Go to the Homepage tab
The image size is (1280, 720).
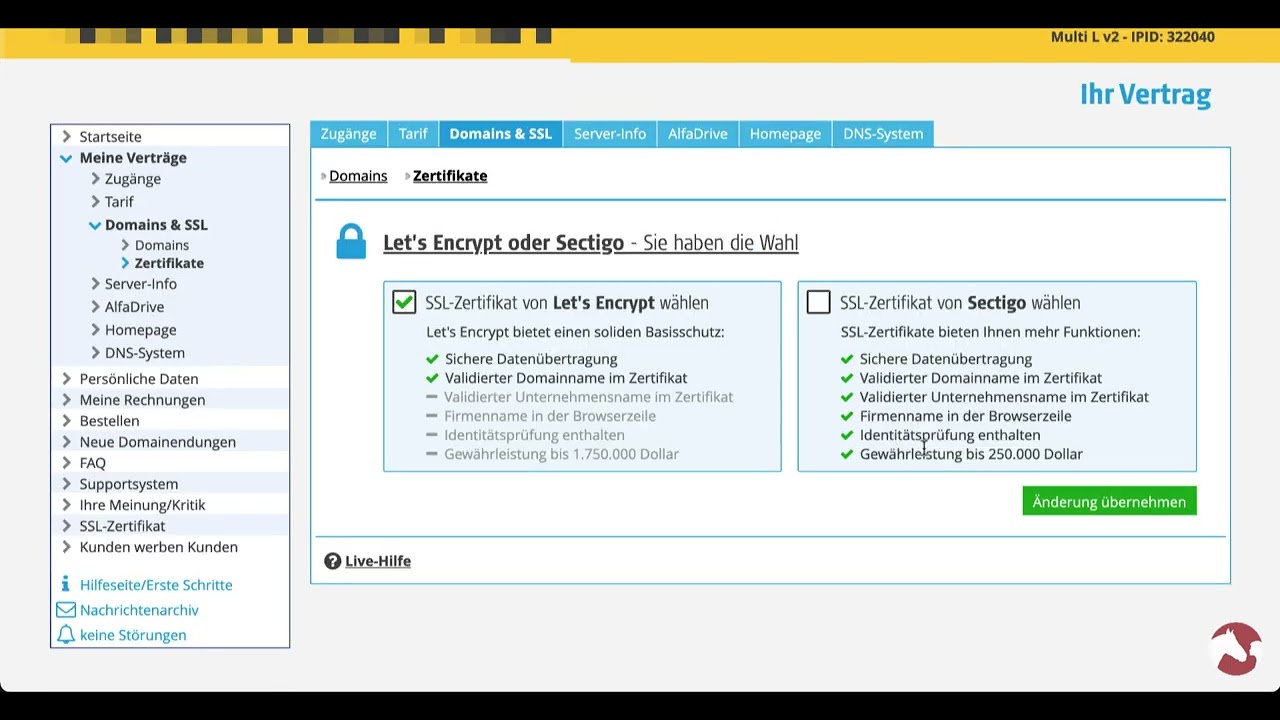click(x=785, y=134)
